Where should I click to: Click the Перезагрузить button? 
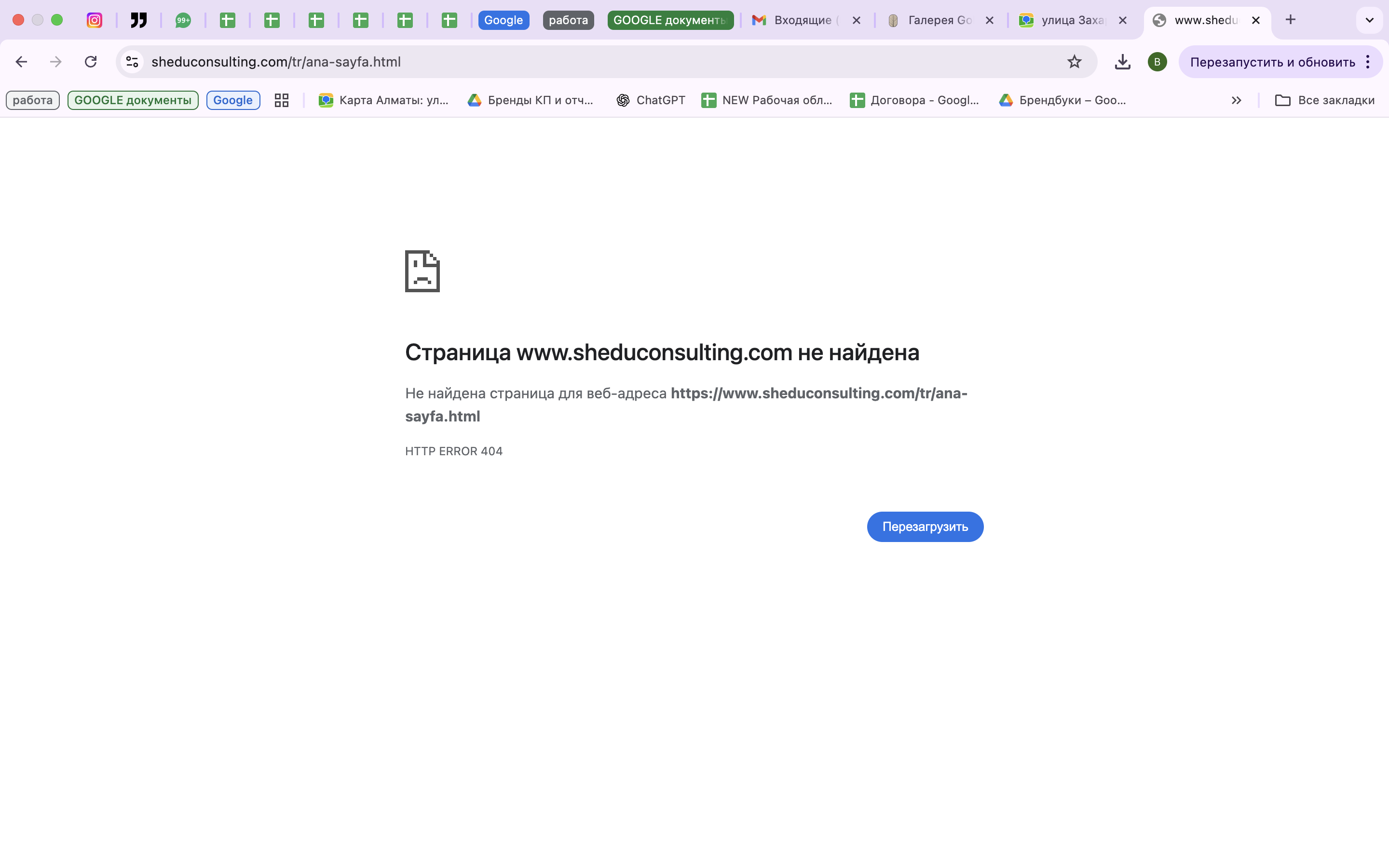[925, 527]
